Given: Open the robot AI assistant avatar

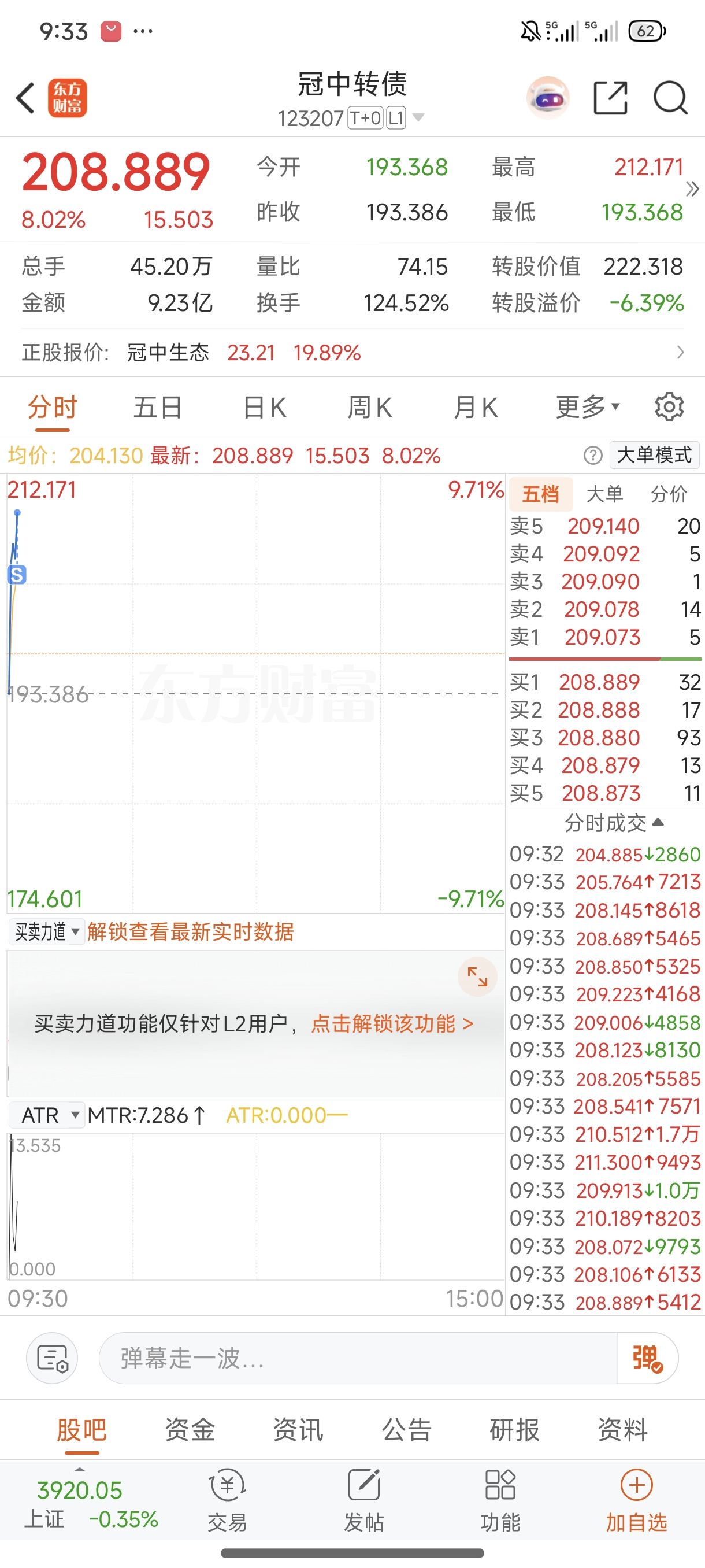Looking at the screenshot, I should coord(548,97).
